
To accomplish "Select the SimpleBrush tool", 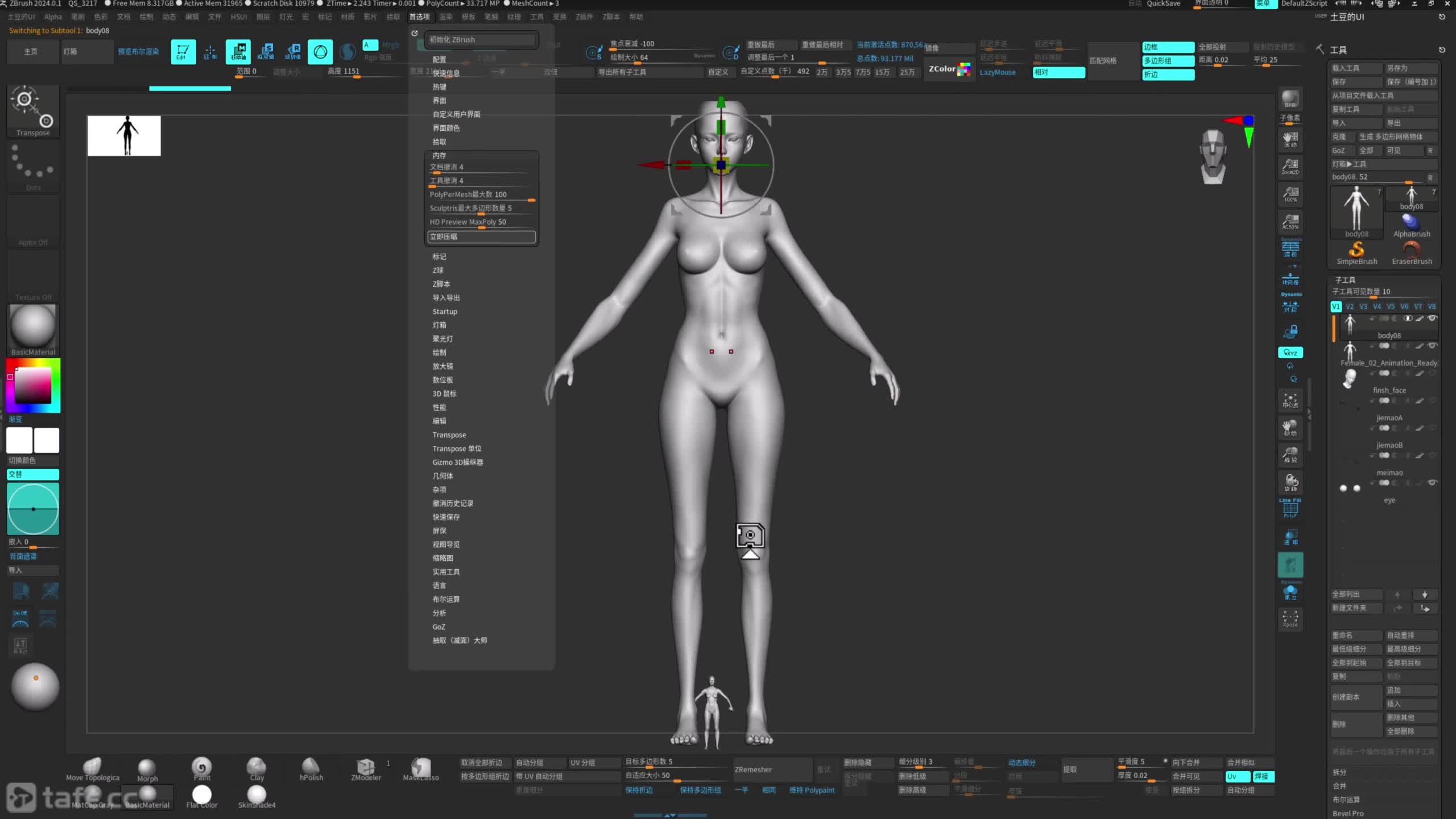I will click(x=1356, y=253).
